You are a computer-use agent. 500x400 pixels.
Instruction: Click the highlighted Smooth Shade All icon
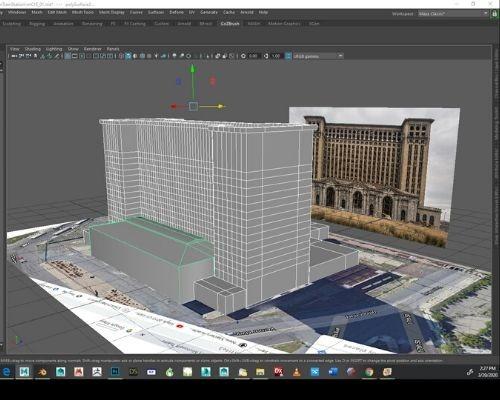pyautogui.click(x=128, y=56)
